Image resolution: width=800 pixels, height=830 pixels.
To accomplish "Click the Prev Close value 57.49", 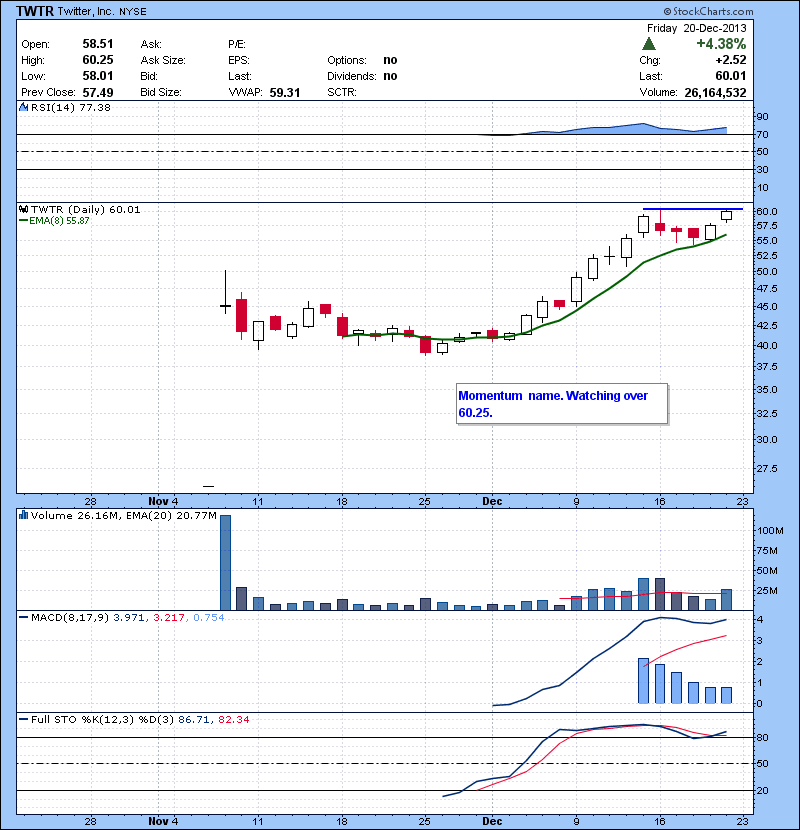I will point(98,92).
